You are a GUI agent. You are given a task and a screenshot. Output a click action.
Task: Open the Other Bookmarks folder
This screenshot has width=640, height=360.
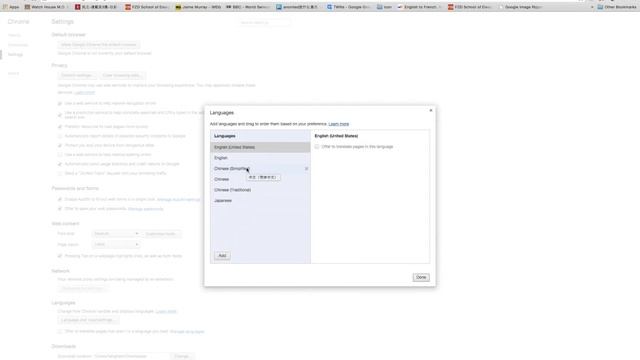click(x=617, y=7)
